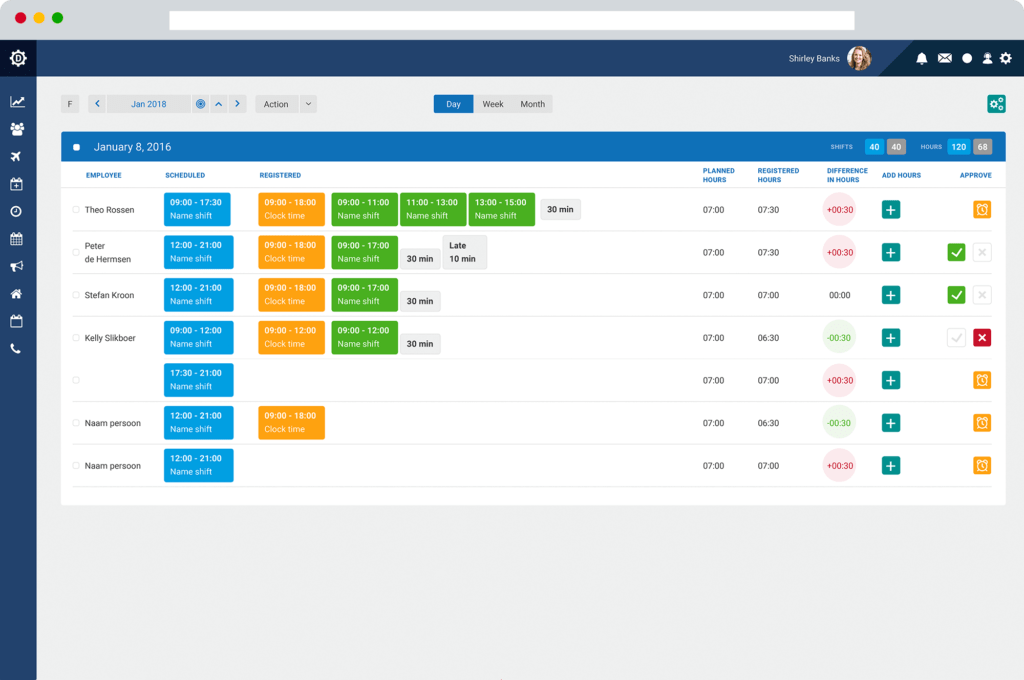Open the phone contact icon
The width and height of the screenshot is (1024, 680).
16,349
